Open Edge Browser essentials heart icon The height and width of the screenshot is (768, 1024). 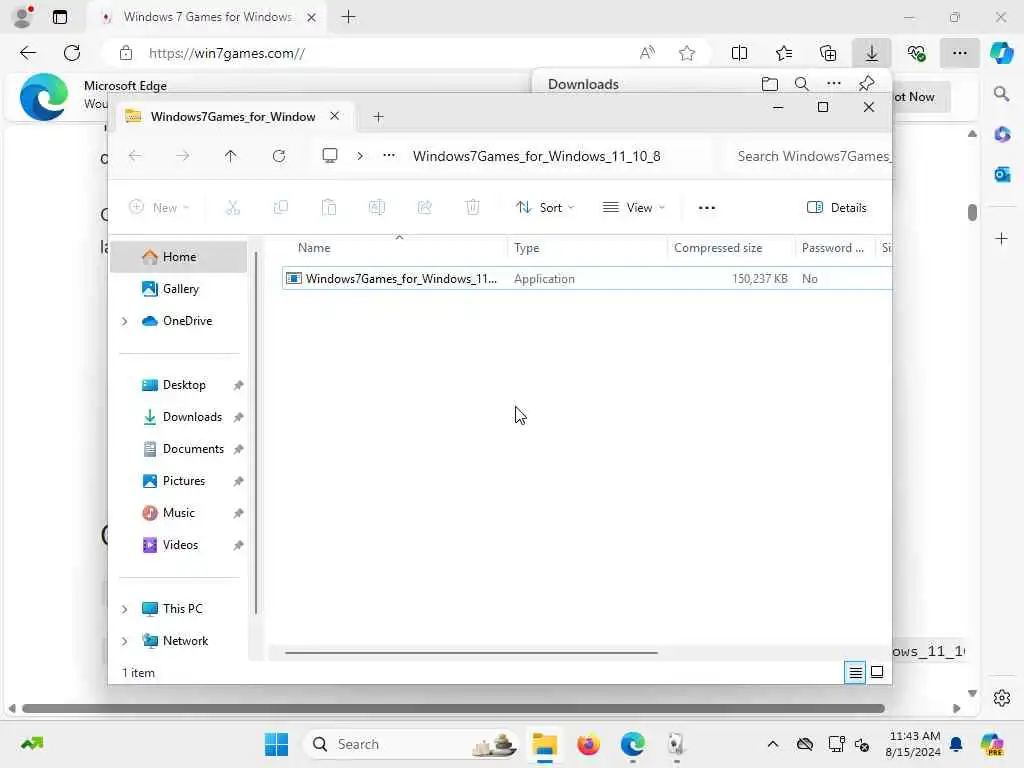(x=916, y=54)
